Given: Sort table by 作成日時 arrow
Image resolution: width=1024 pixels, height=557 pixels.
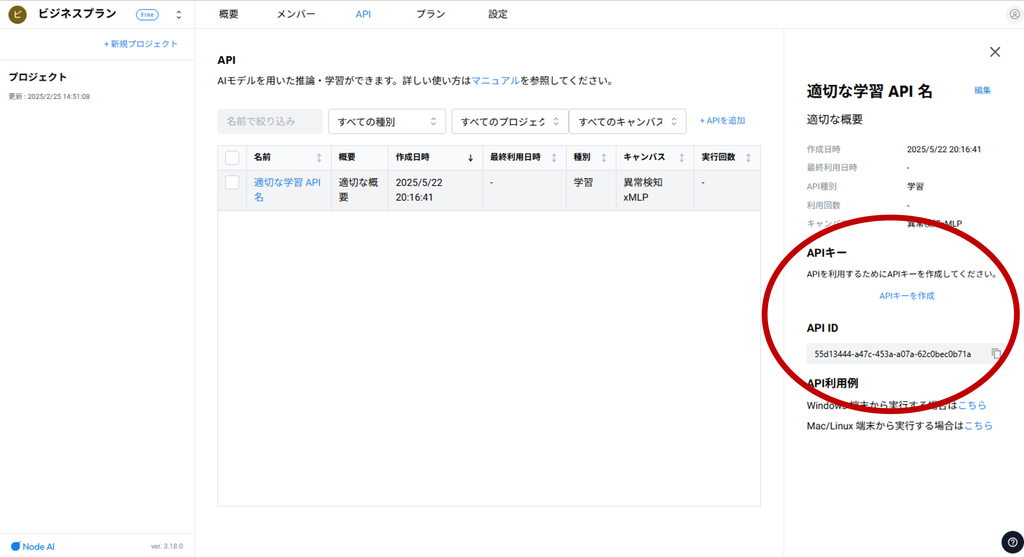Looking at the screenshot, I should coord(470,158).
